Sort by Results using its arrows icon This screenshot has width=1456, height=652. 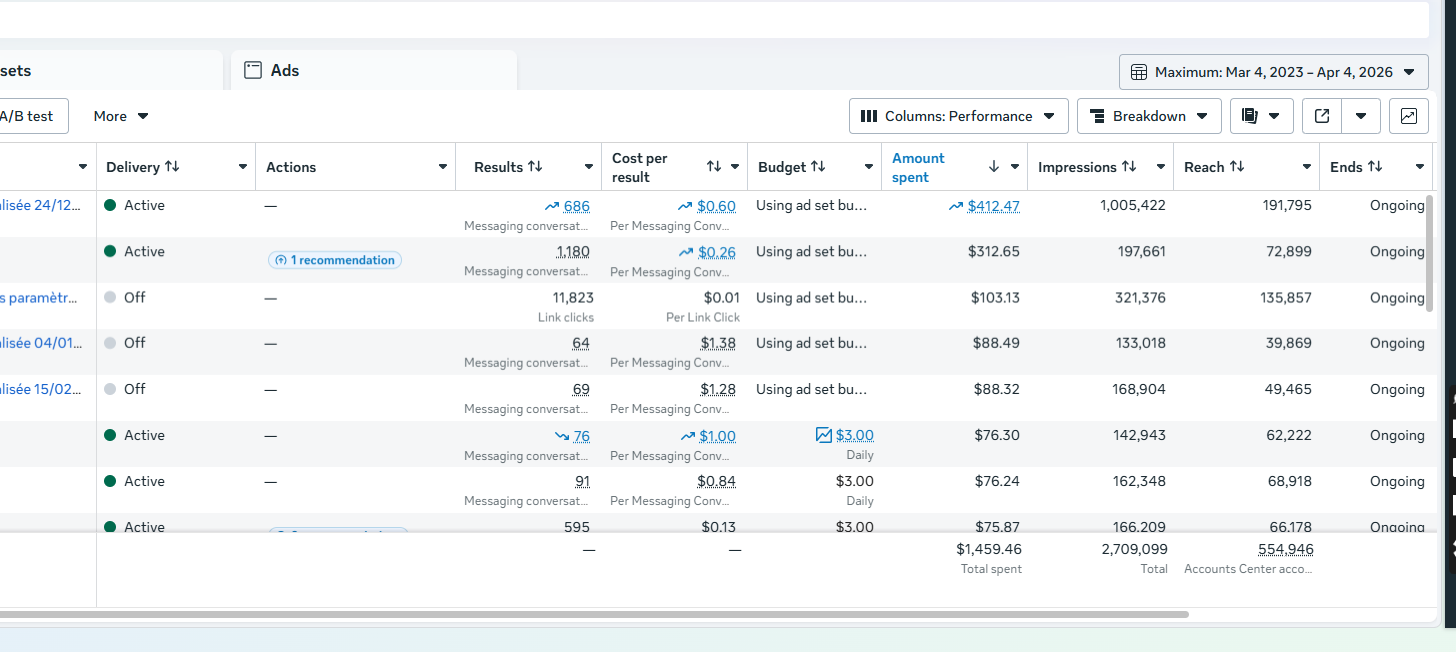click(535, 167)
